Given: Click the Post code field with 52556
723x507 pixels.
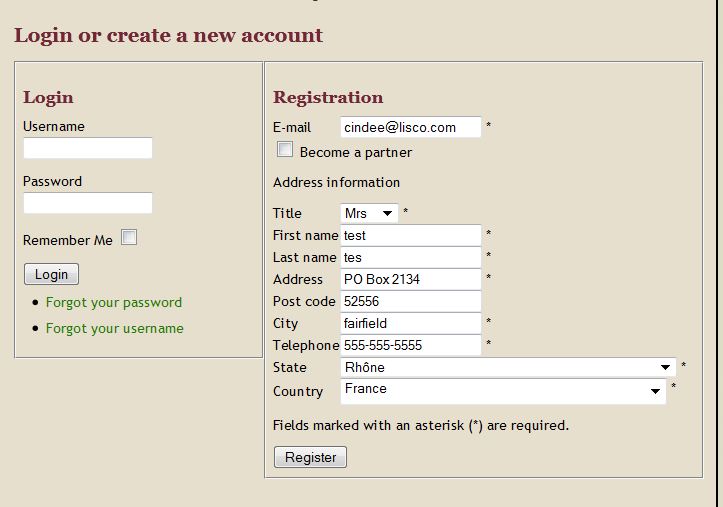Looking at the screenshot, I should coord(411,301).
